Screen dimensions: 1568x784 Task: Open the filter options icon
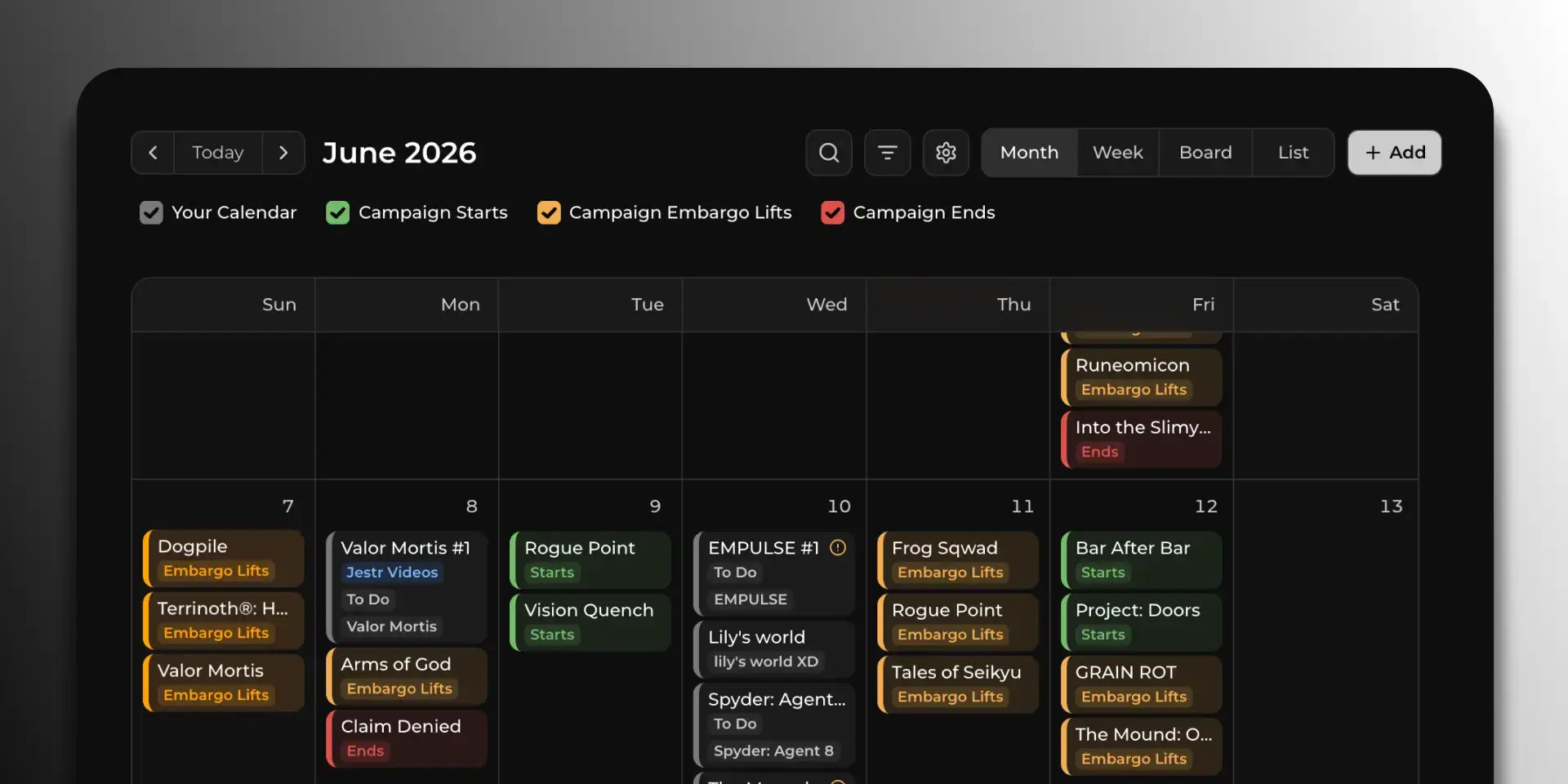click(x=888, y=153)
